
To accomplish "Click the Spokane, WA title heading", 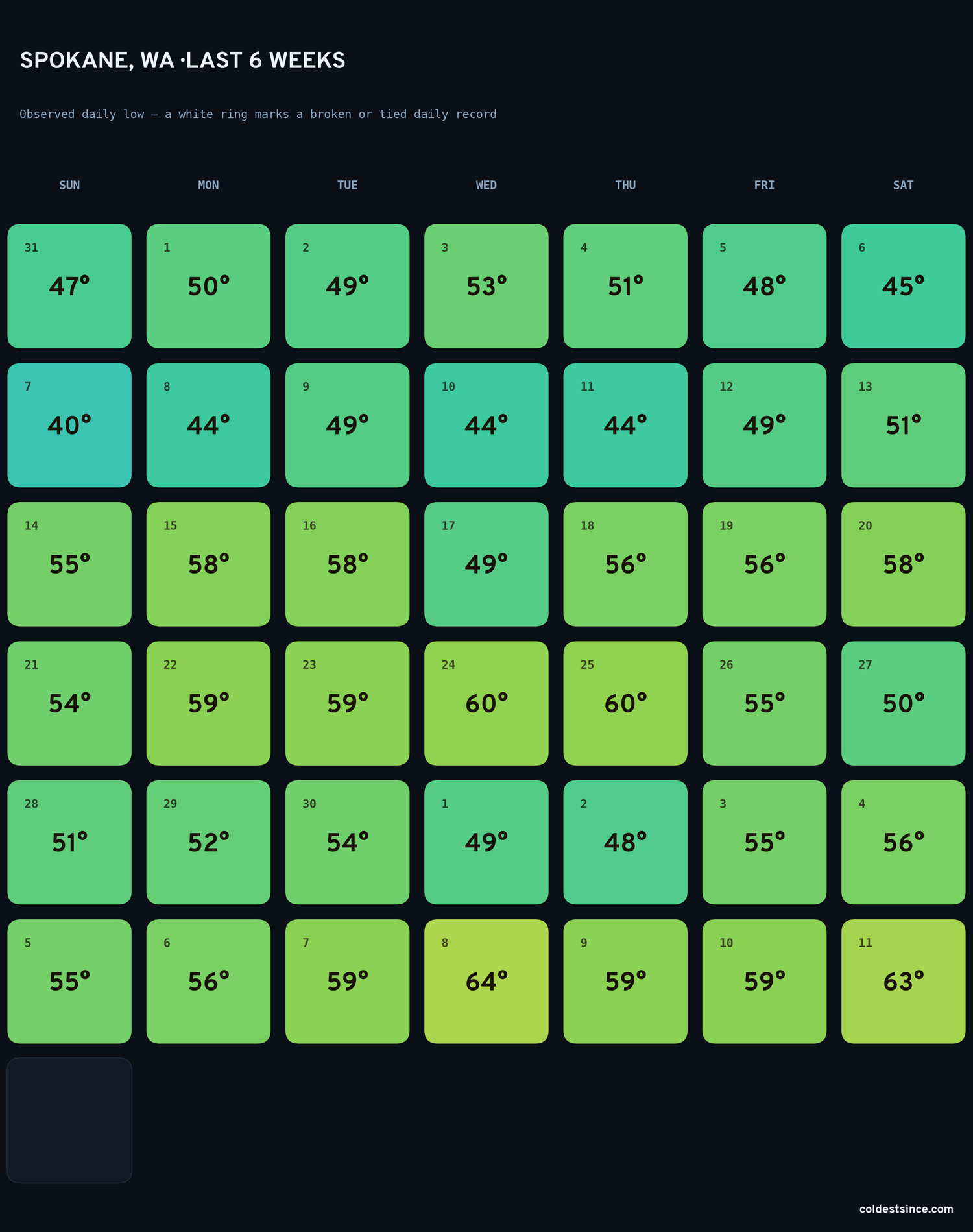I will click(182, 60).
